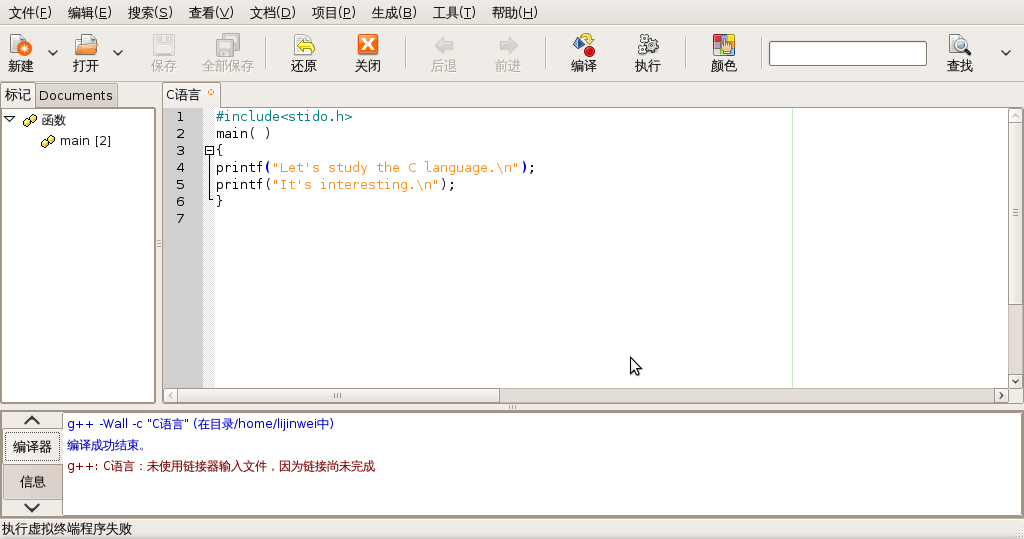1024x539 pixels.
Task: Click the up chevron above the 编译器 tab
Action: tap(32, 421)
